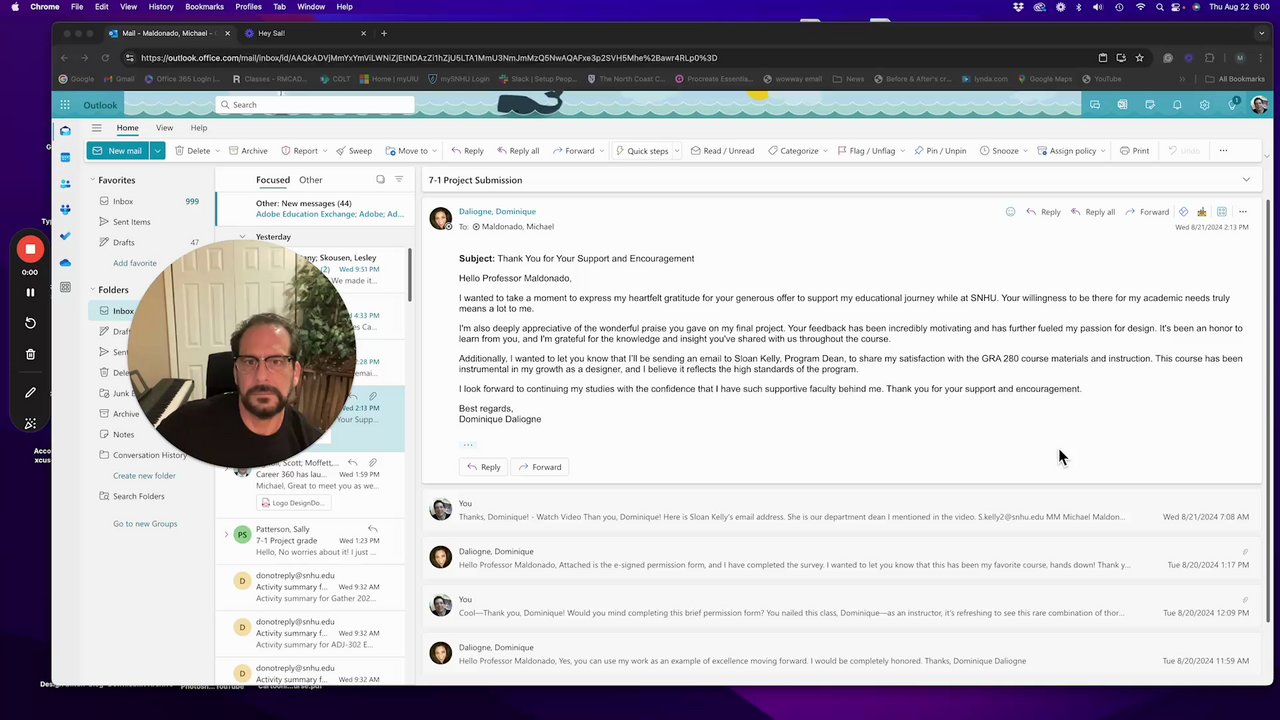1280x720 pixels.
Task: Click the New mail button
Action: (x=118, y=151)
